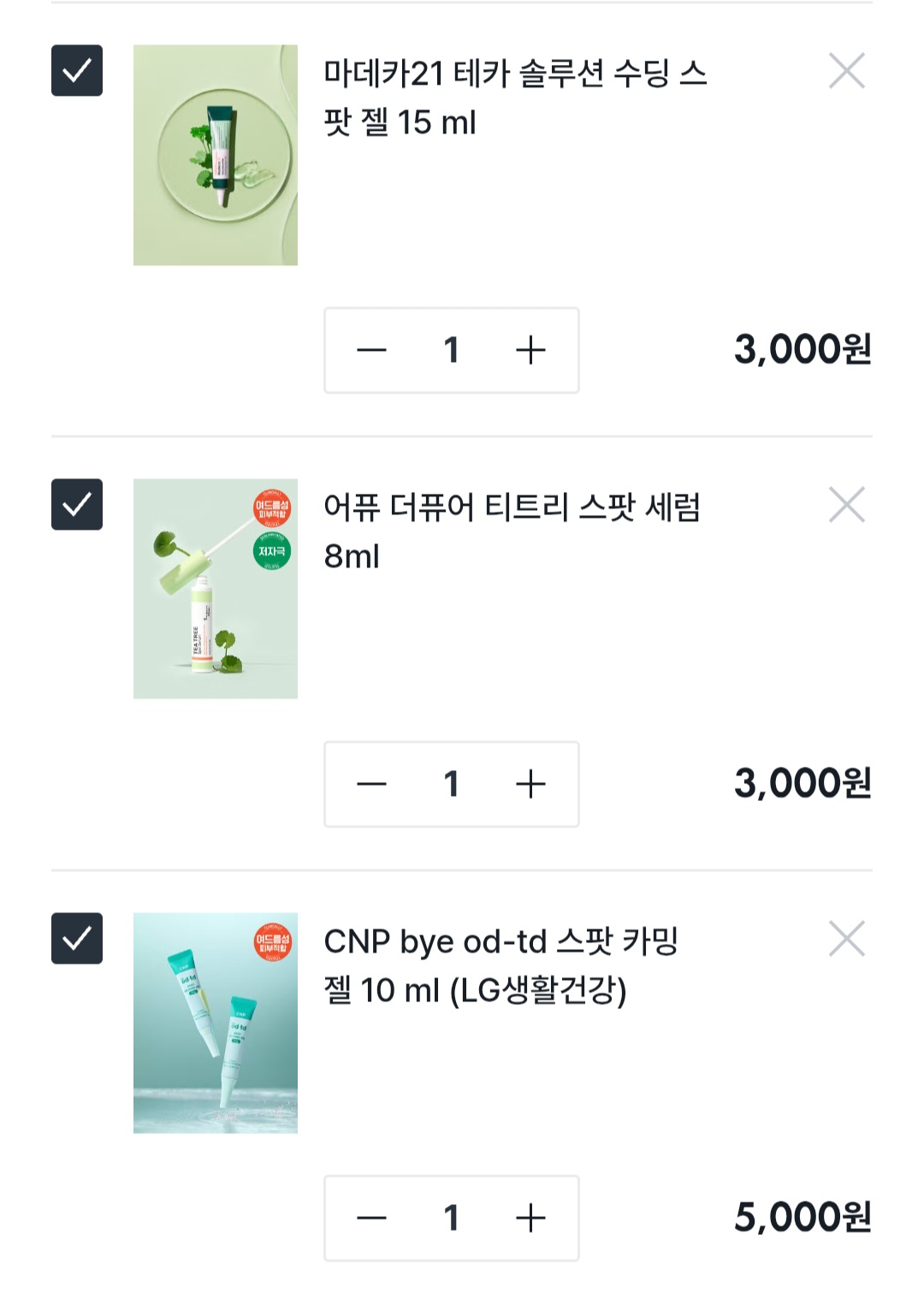The width and height of the screenshot is (924, 1294).
Task: Click the quantity field of CNP item
Action: point(452,1218)
